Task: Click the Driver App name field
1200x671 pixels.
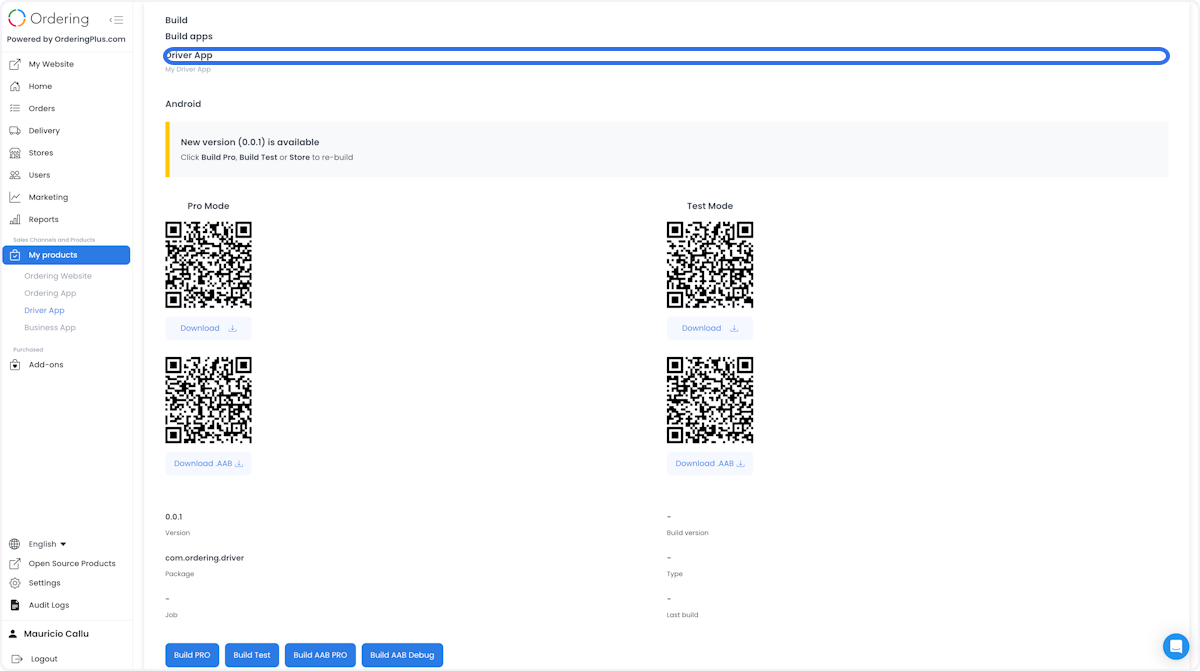Action: (667, 56)
